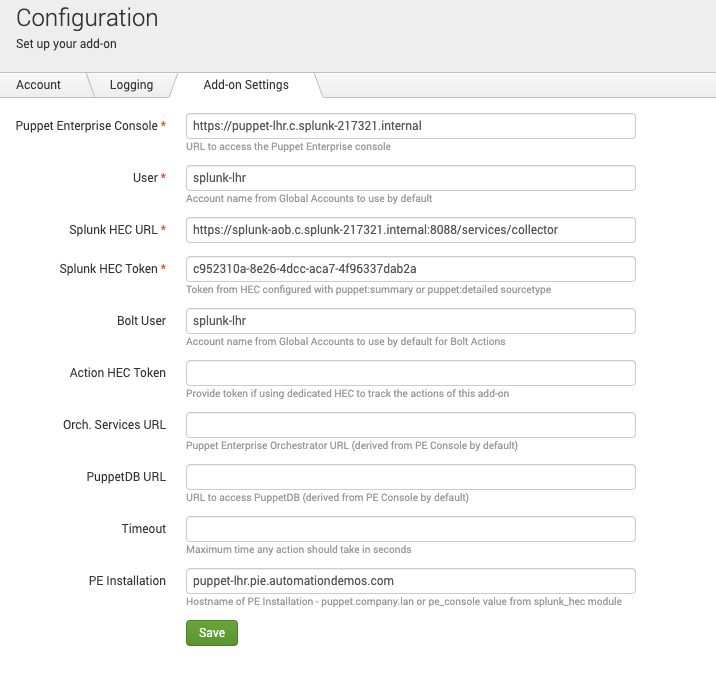Click the 'Splunk HEC Token' label
716x696 pixels.
click(x=109, y=269)
